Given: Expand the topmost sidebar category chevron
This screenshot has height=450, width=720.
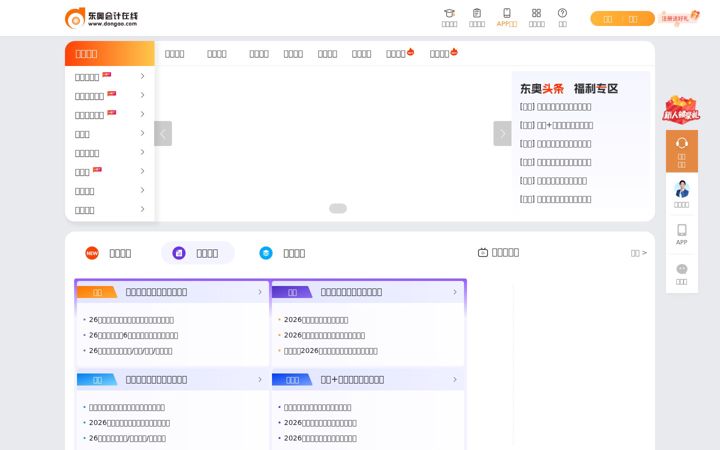Looking at the screenshot, I should click(142, 76).
